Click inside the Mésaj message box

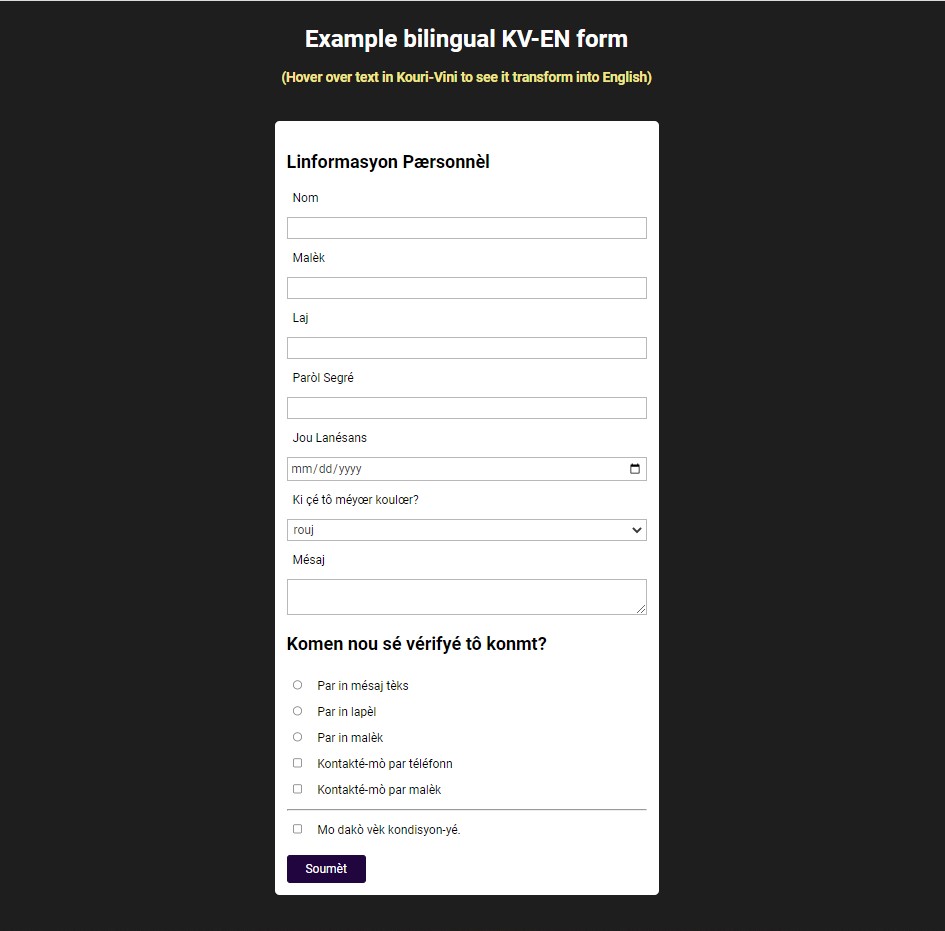[466, 596]
